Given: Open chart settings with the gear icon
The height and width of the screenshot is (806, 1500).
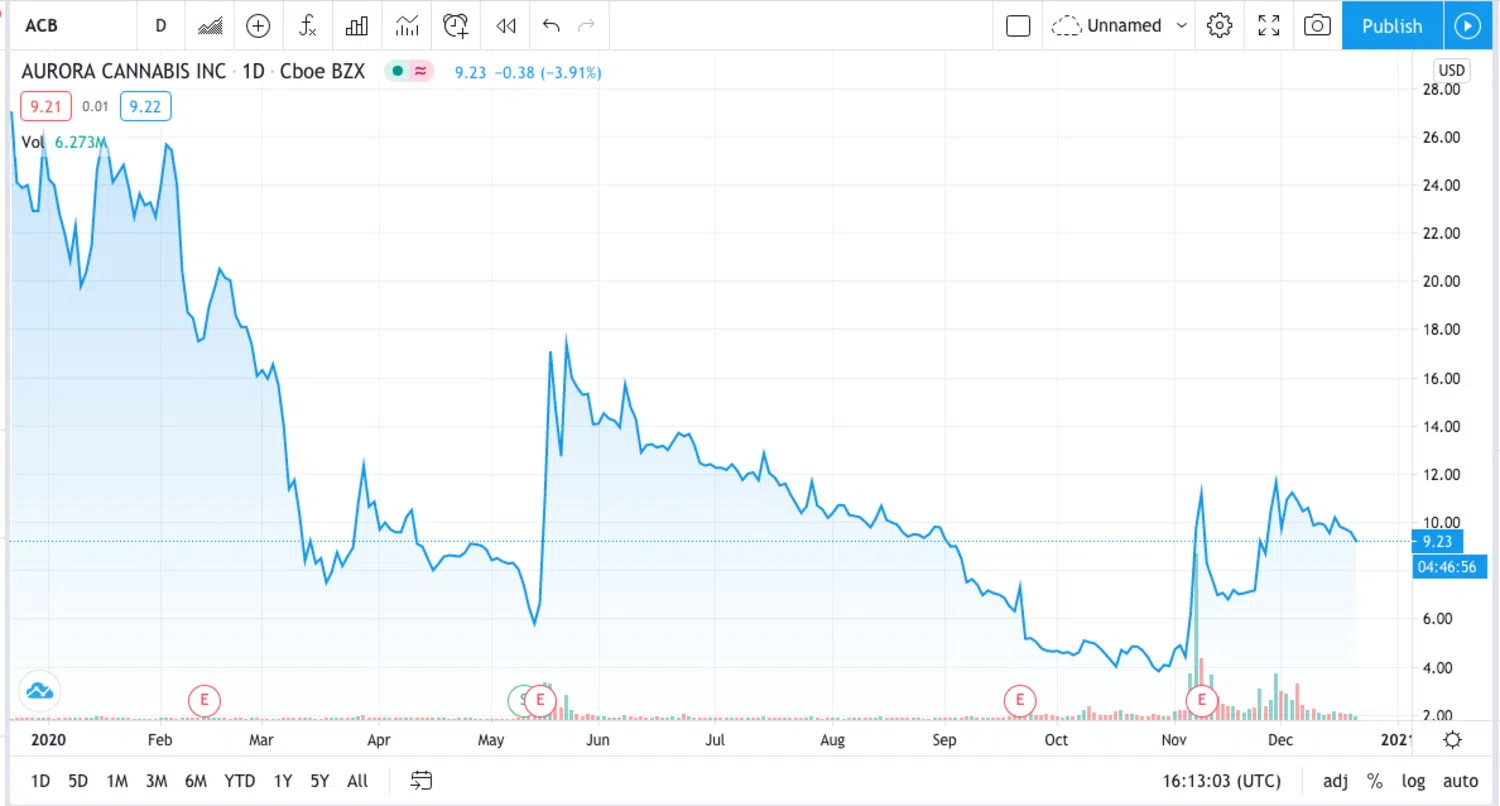Looking at the screenshot, I should coord(1219,26).
